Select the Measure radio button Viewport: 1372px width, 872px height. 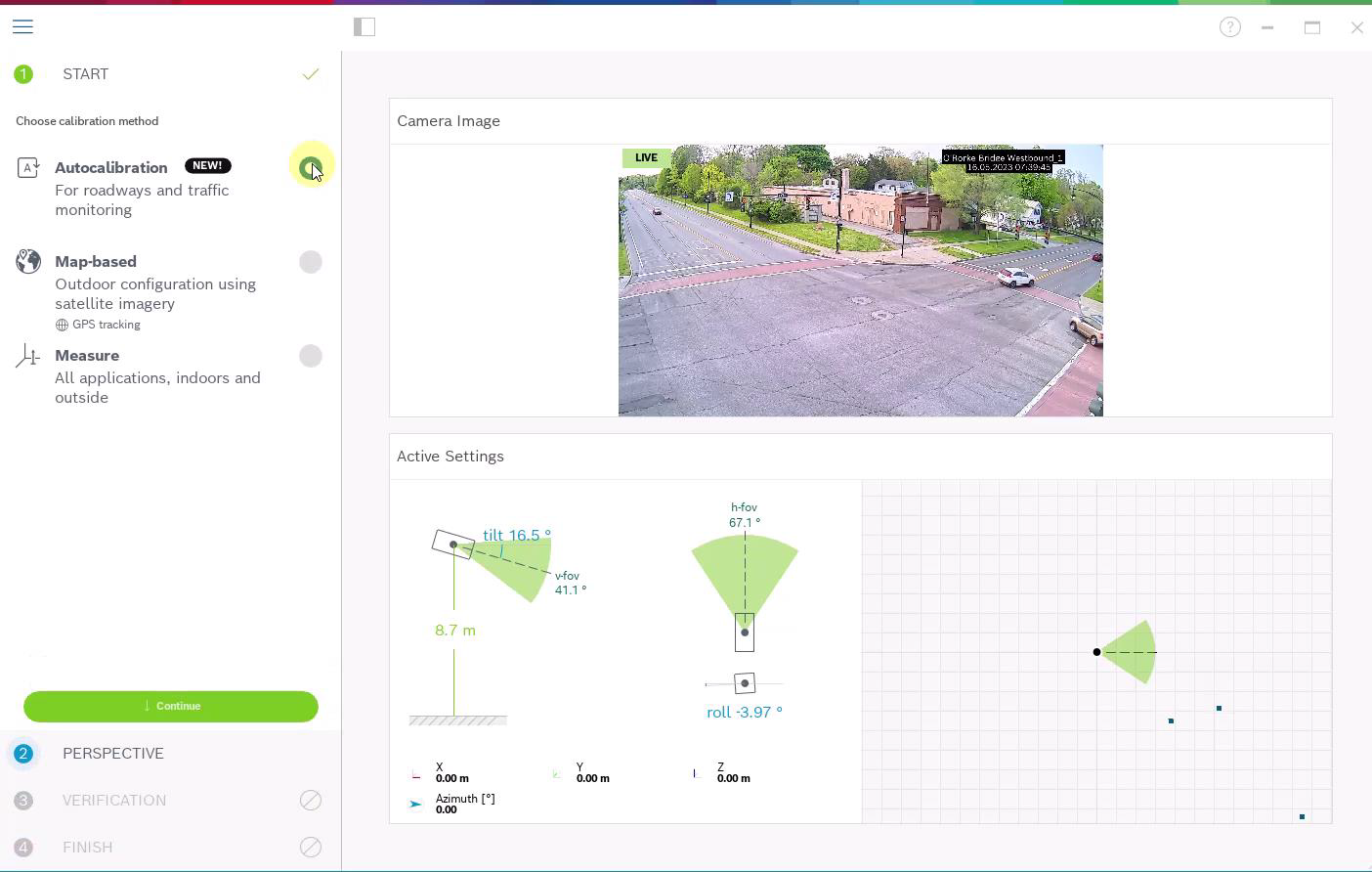[310, 356]
